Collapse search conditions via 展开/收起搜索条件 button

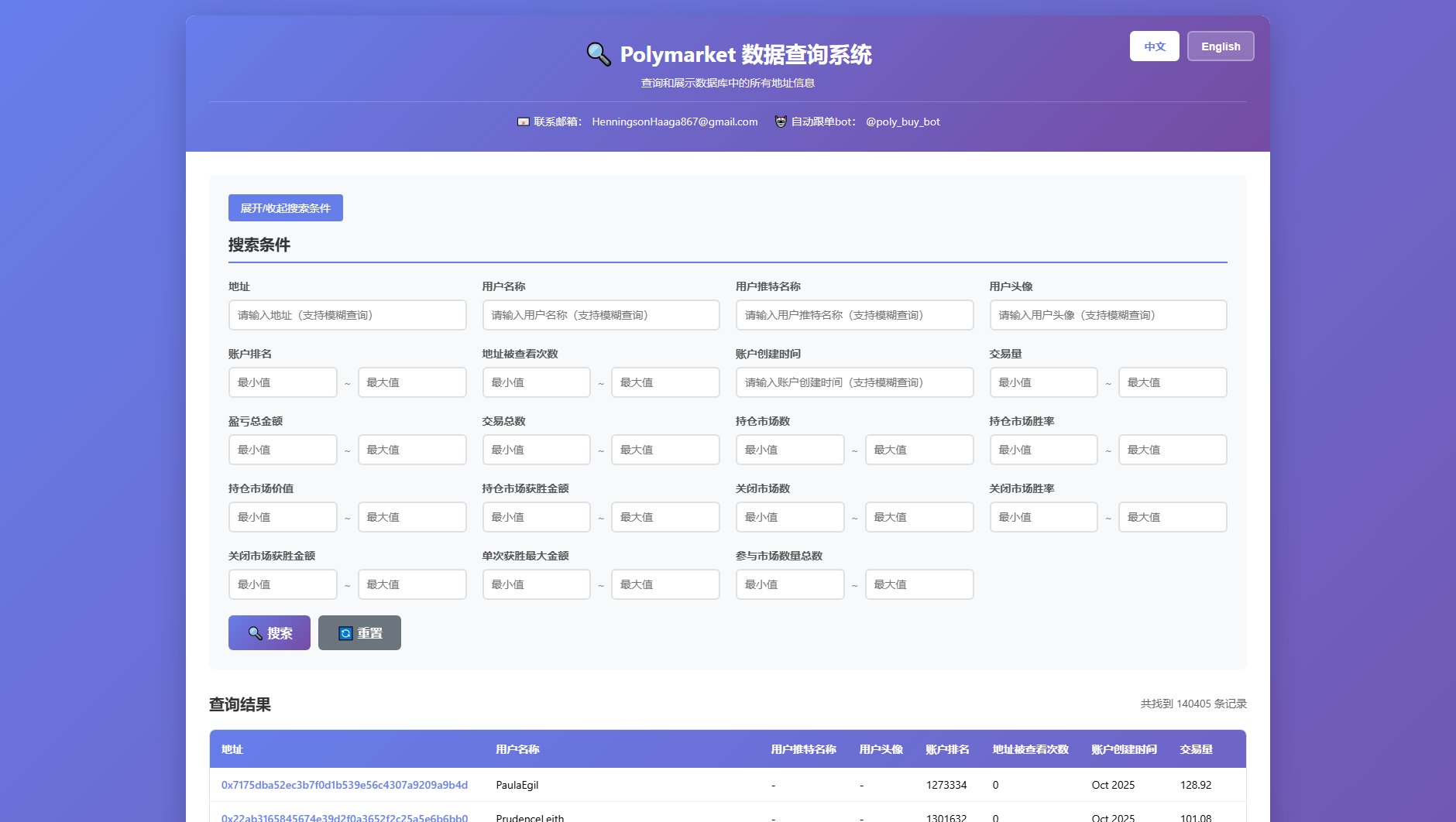[x=285, y=207]
